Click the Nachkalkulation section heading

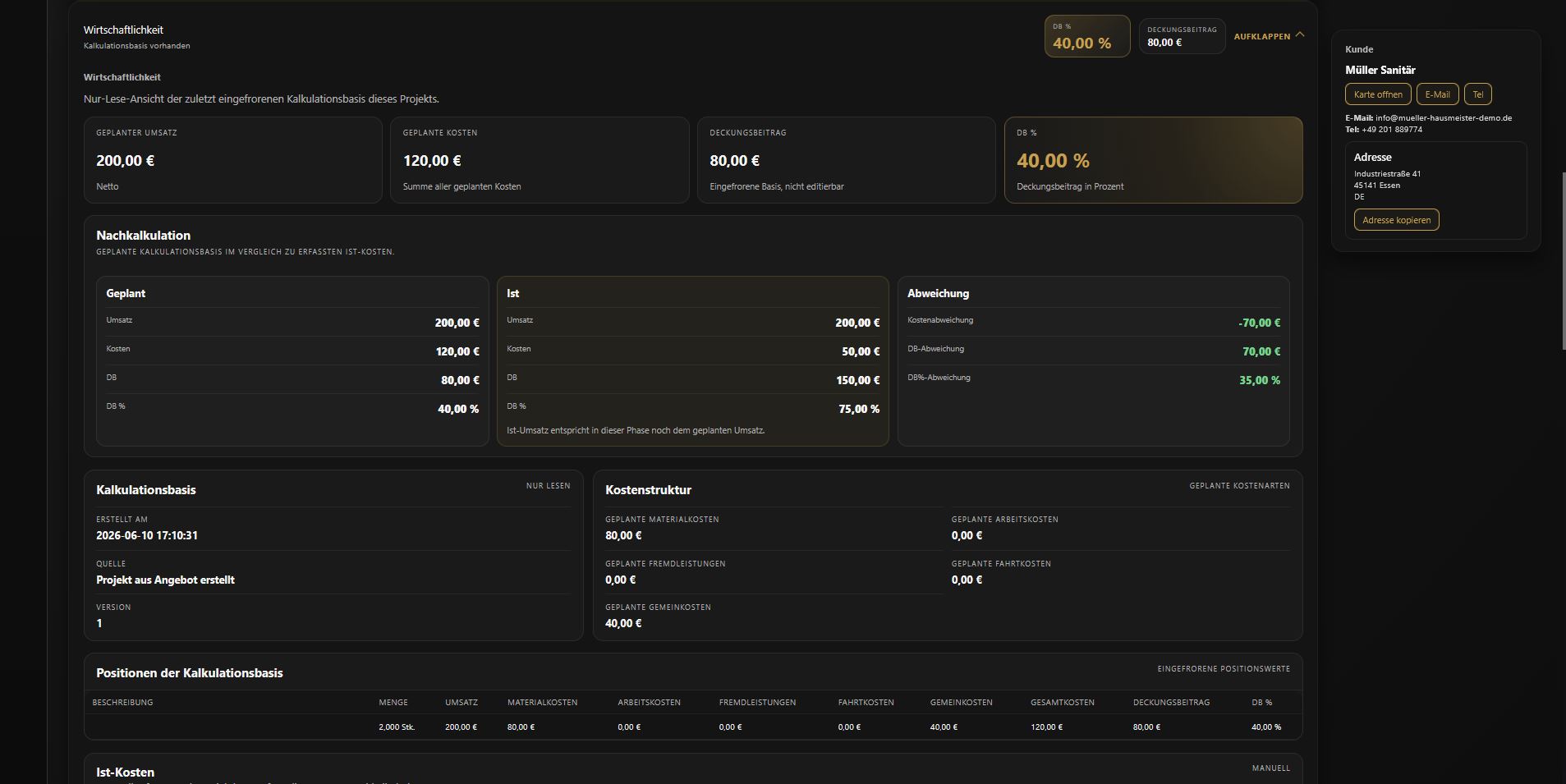143,236
